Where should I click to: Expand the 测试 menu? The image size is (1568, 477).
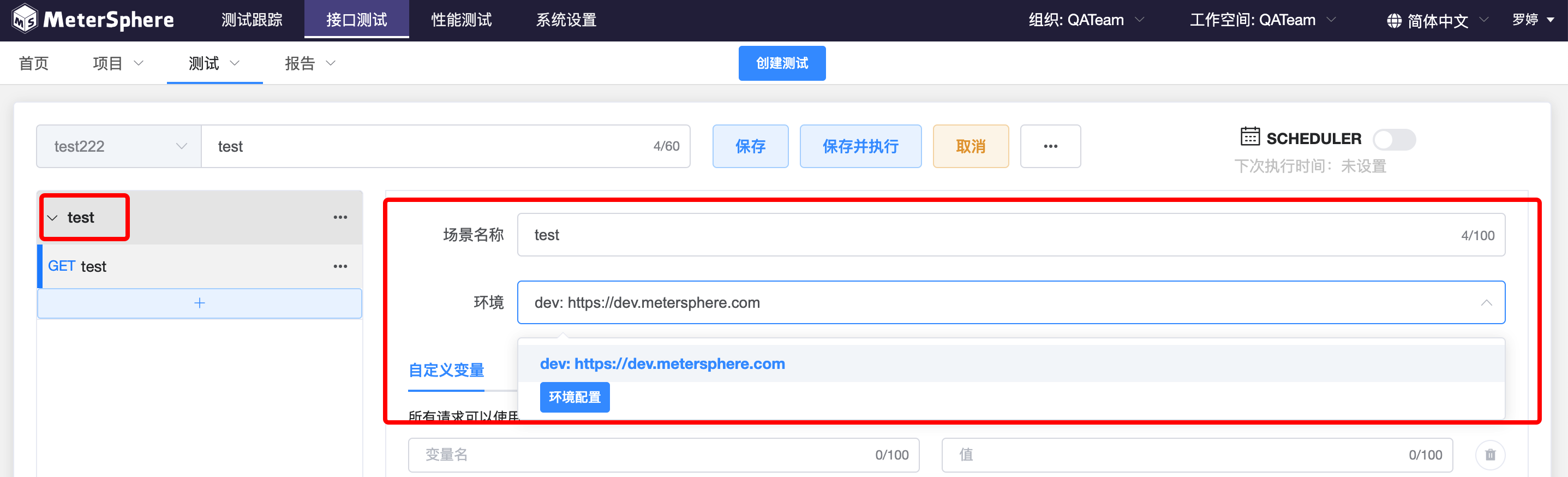click(214, 63)
